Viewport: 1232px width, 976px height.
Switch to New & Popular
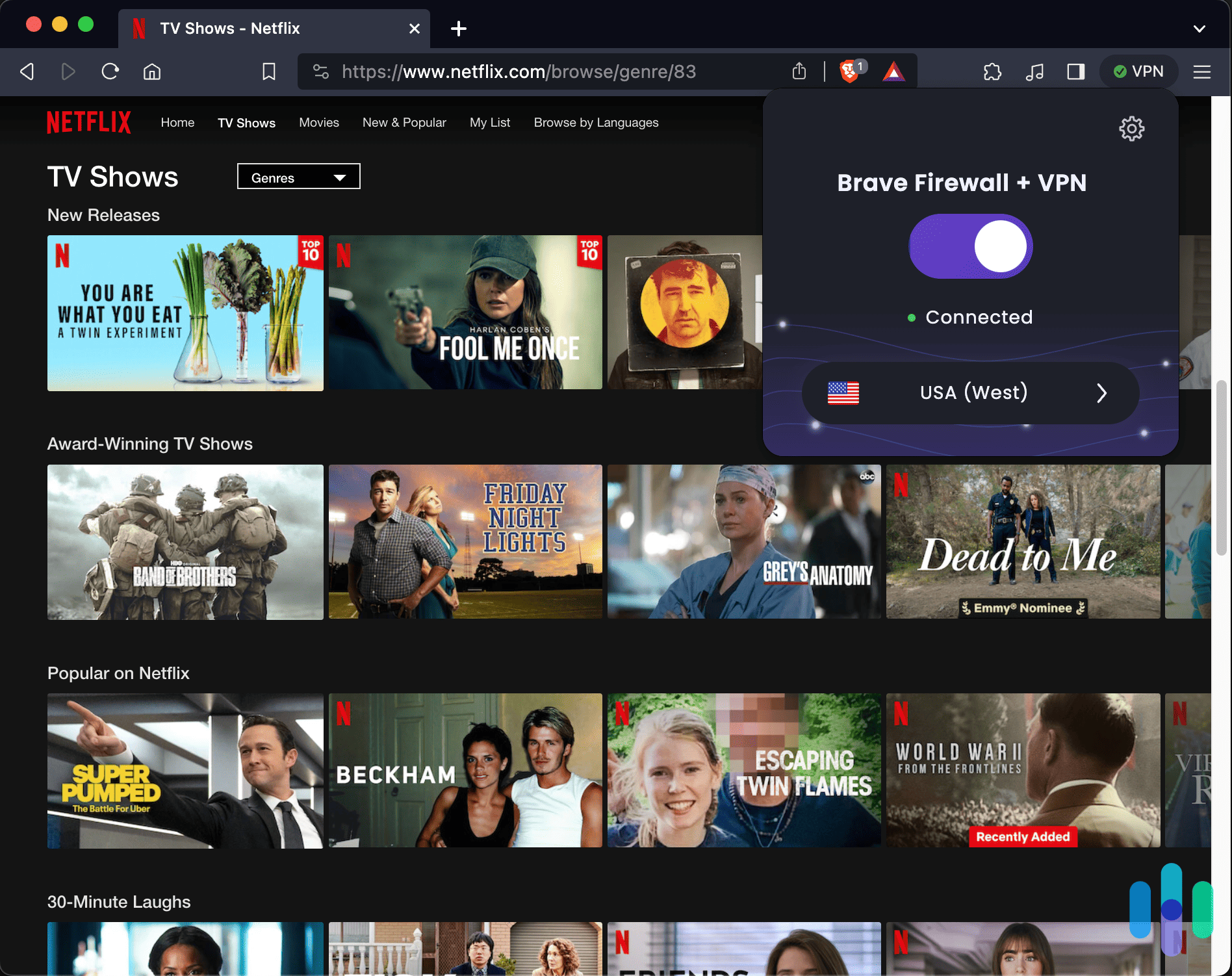coord(404,122)
